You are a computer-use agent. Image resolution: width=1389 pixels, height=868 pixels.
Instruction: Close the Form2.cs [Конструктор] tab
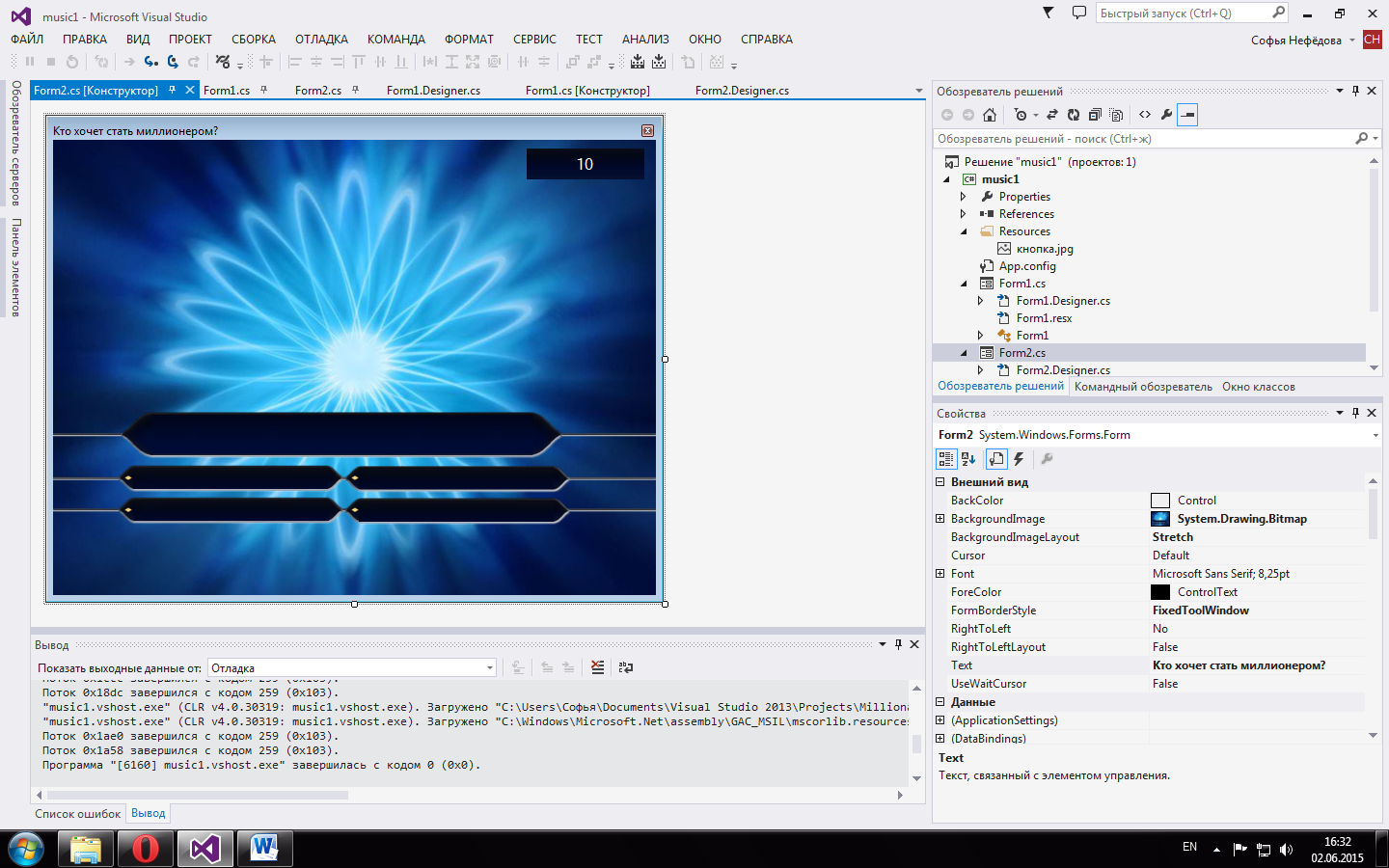pyautogui.click(x=190, y=90)
